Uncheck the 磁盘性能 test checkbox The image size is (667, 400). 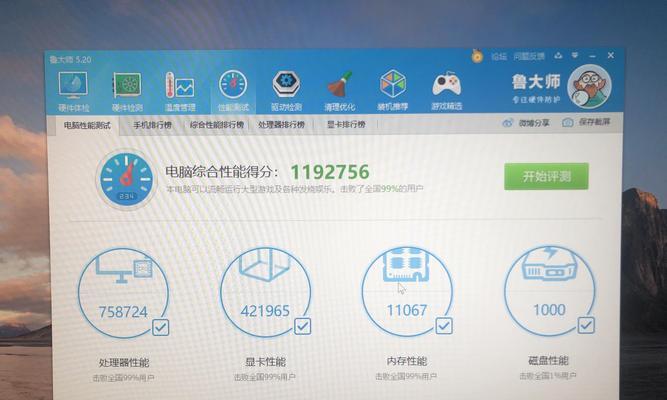point(586,326)
